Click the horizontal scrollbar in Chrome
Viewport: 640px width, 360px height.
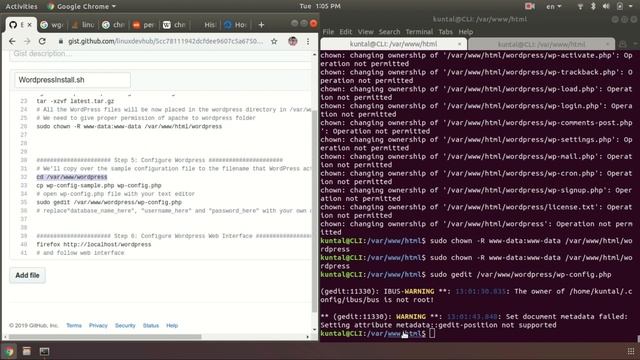[x=105, y=337]
